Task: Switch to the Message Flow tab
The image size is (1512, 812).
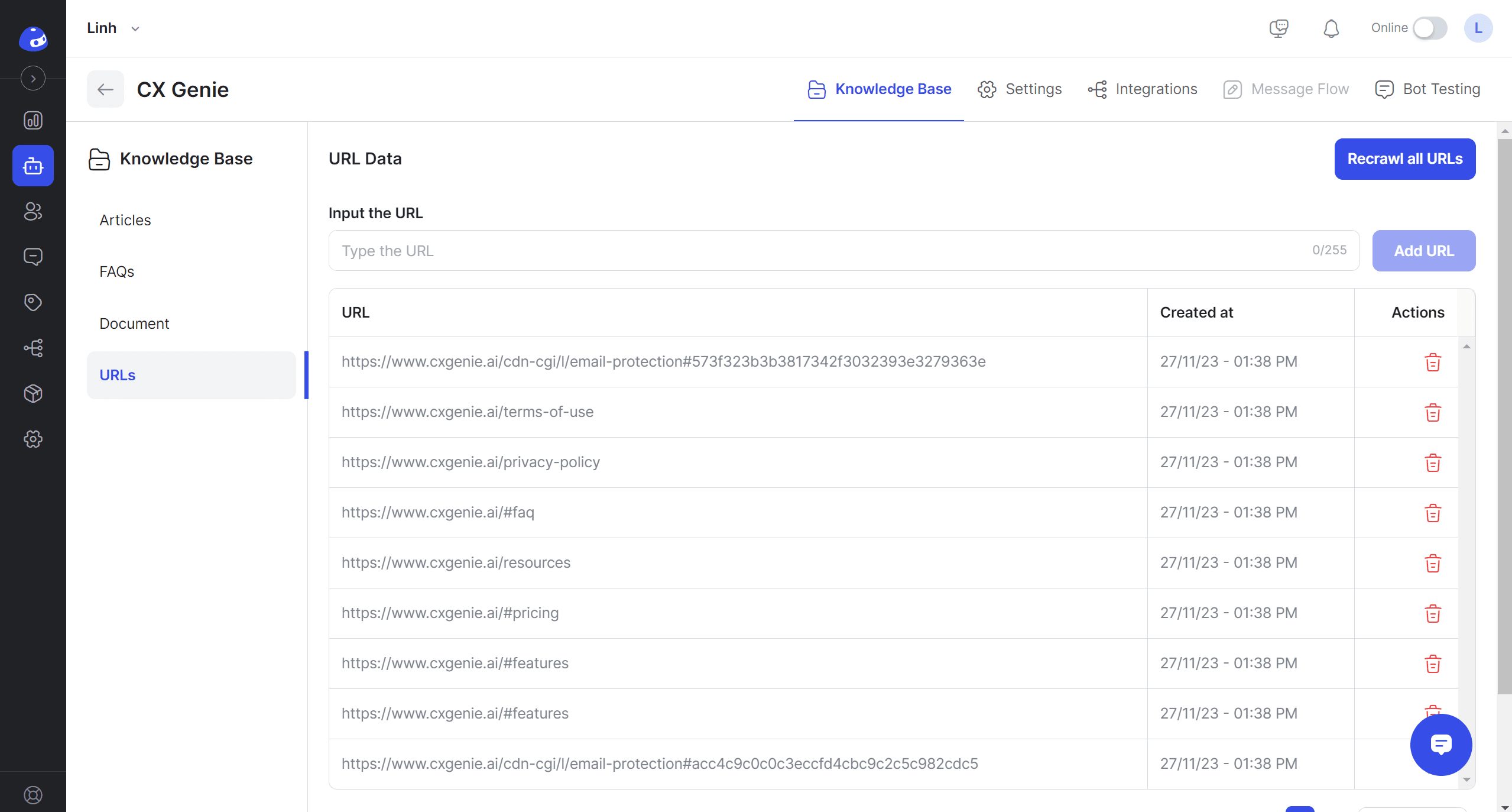Action: point(1286,89)
